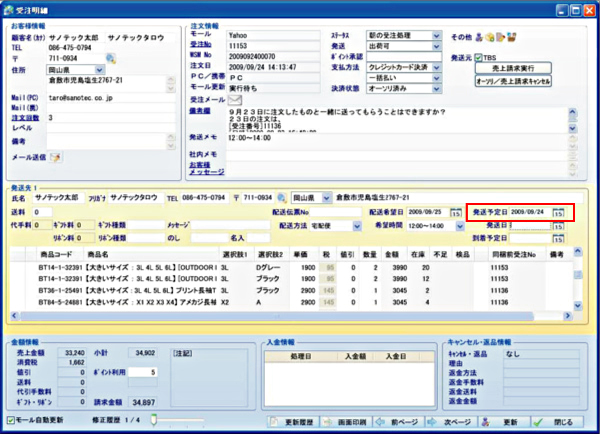This screenshot has height=434, width=600.
Task: Click the 備考欄 scroll down arrow
Action: (572, 128)
